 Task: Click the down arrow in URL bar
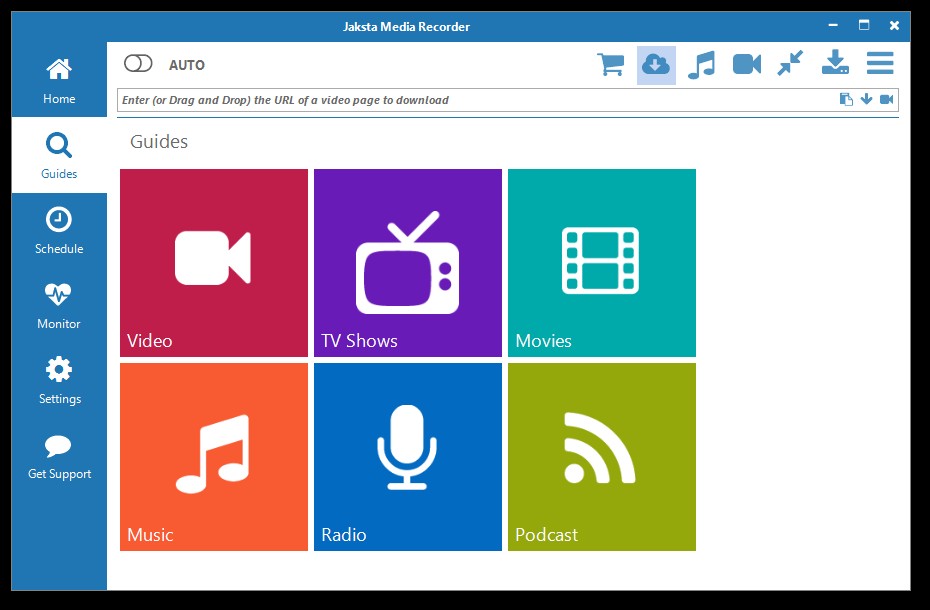click(866, 99)
